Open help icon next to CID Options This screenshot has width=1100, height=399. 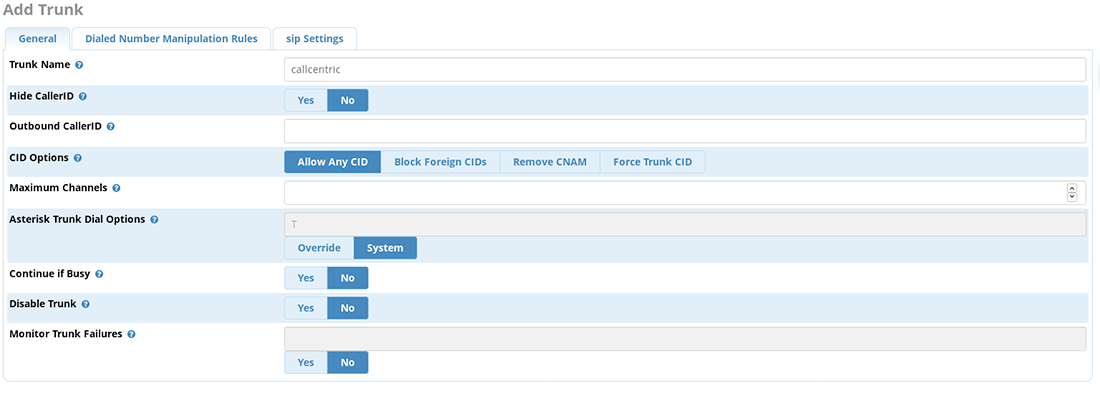78,158
